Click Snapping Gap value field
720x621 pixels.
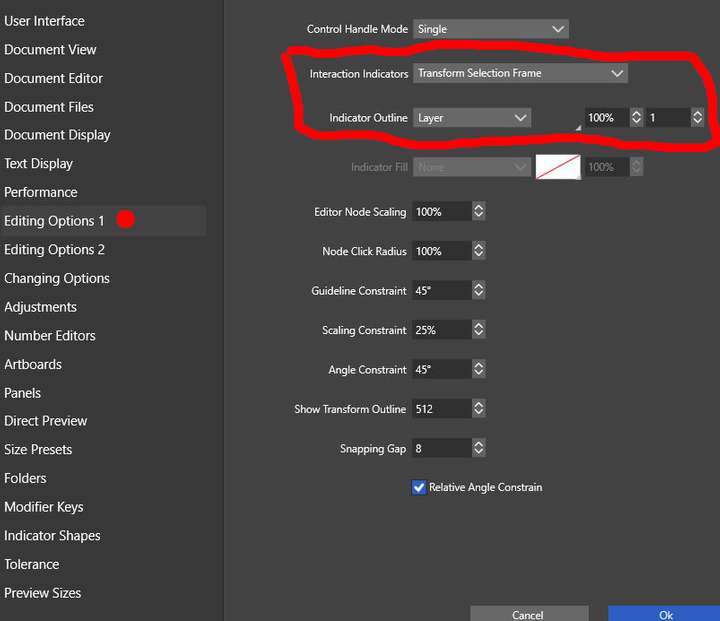pos(441,448)
